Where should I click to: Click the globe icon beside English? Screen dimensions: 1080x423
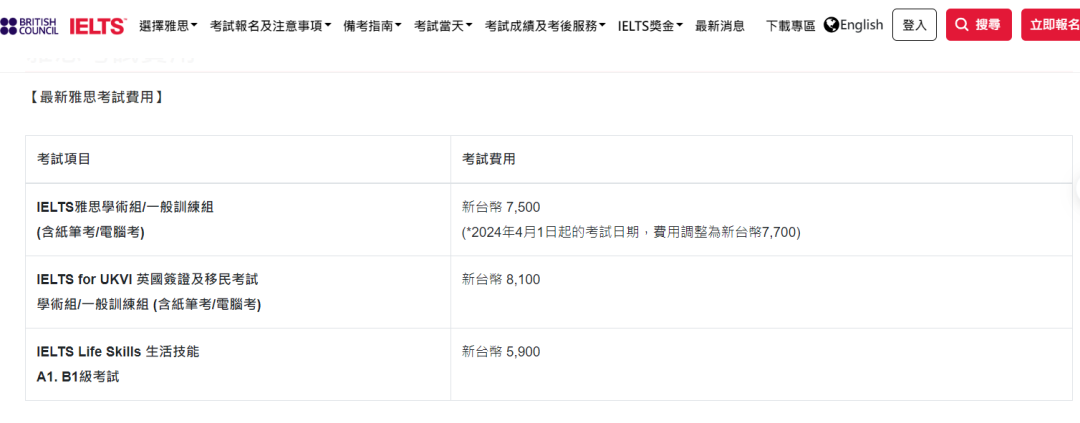(x=831, y=25)
